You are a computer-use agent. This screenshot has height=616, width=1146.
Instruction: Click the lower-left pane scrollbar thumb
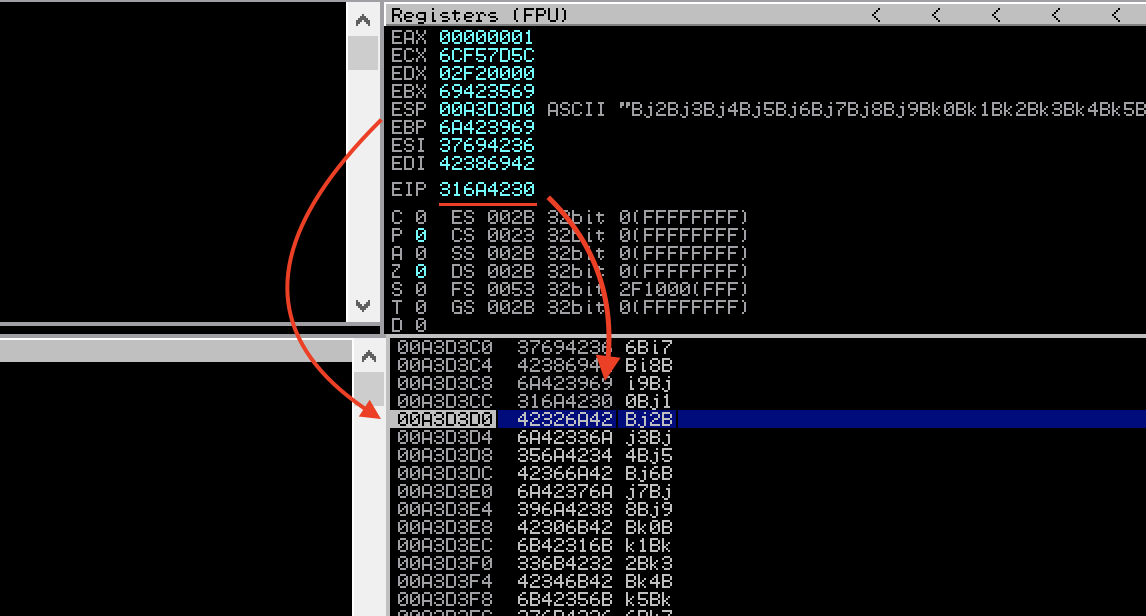click(x=369, y=388)
